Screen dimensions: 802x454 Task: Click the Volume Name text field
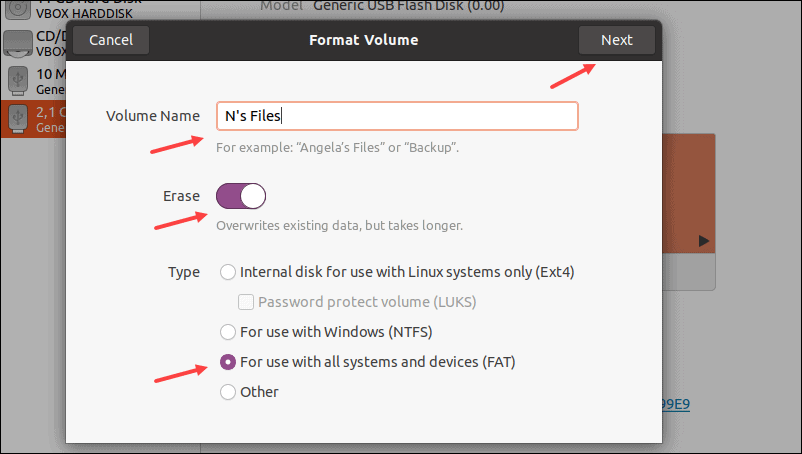coord(397,116)
